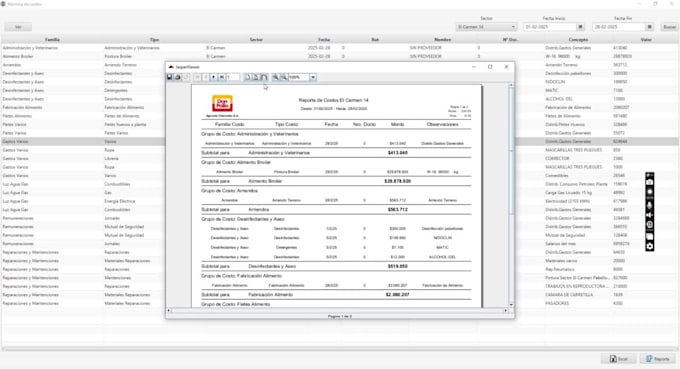This screenshot has width=680, height=369.
Task: Click the top icon on recorder bar
Action: click(x=650, y=175)
